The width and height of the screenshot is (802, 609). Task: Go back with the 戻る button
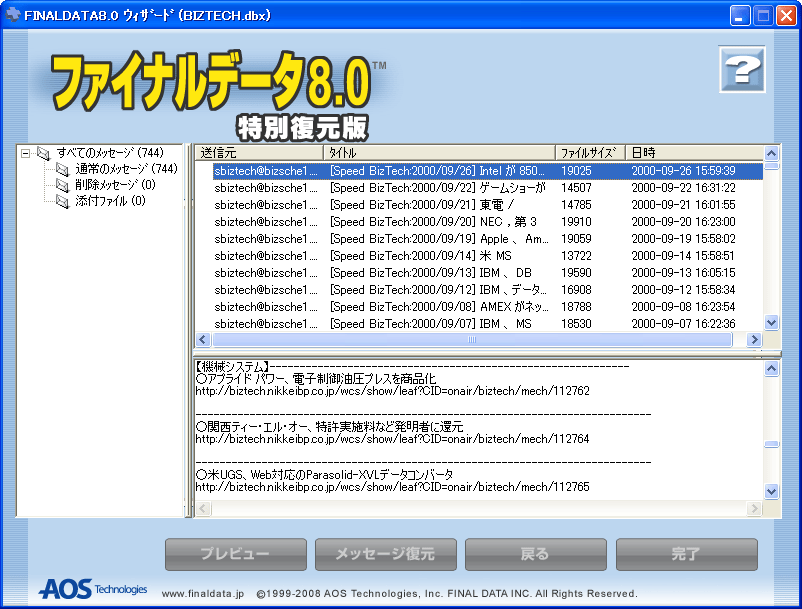coord(536,554)
